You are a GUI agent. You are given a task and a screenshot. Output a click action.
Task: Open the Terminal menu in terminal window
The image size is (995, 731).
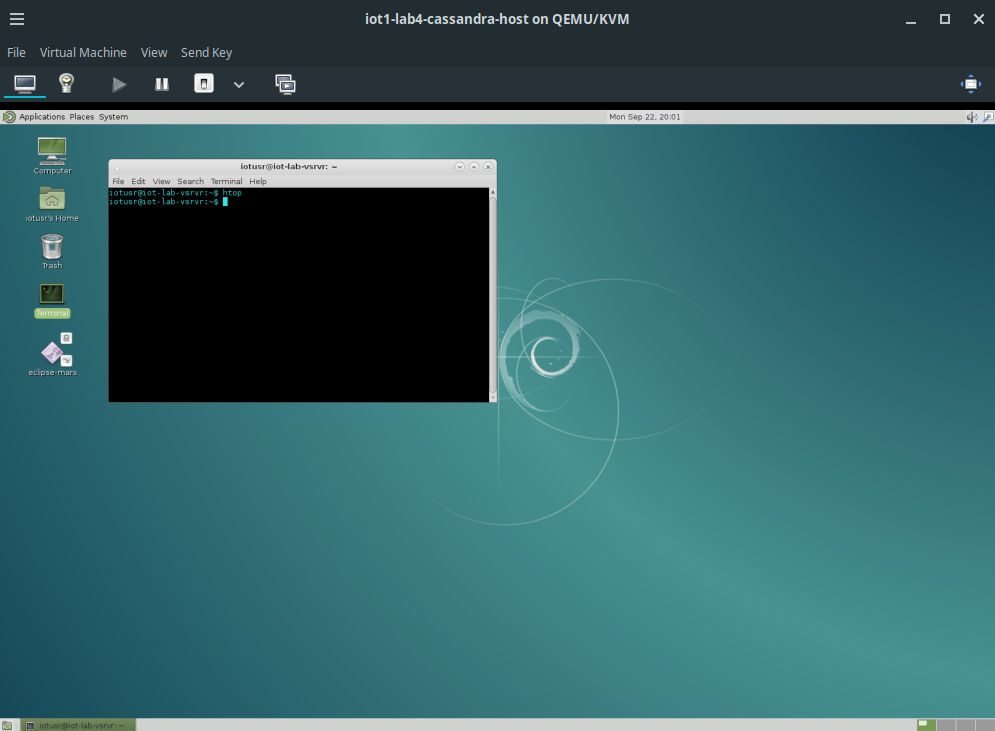coord(226,181)
